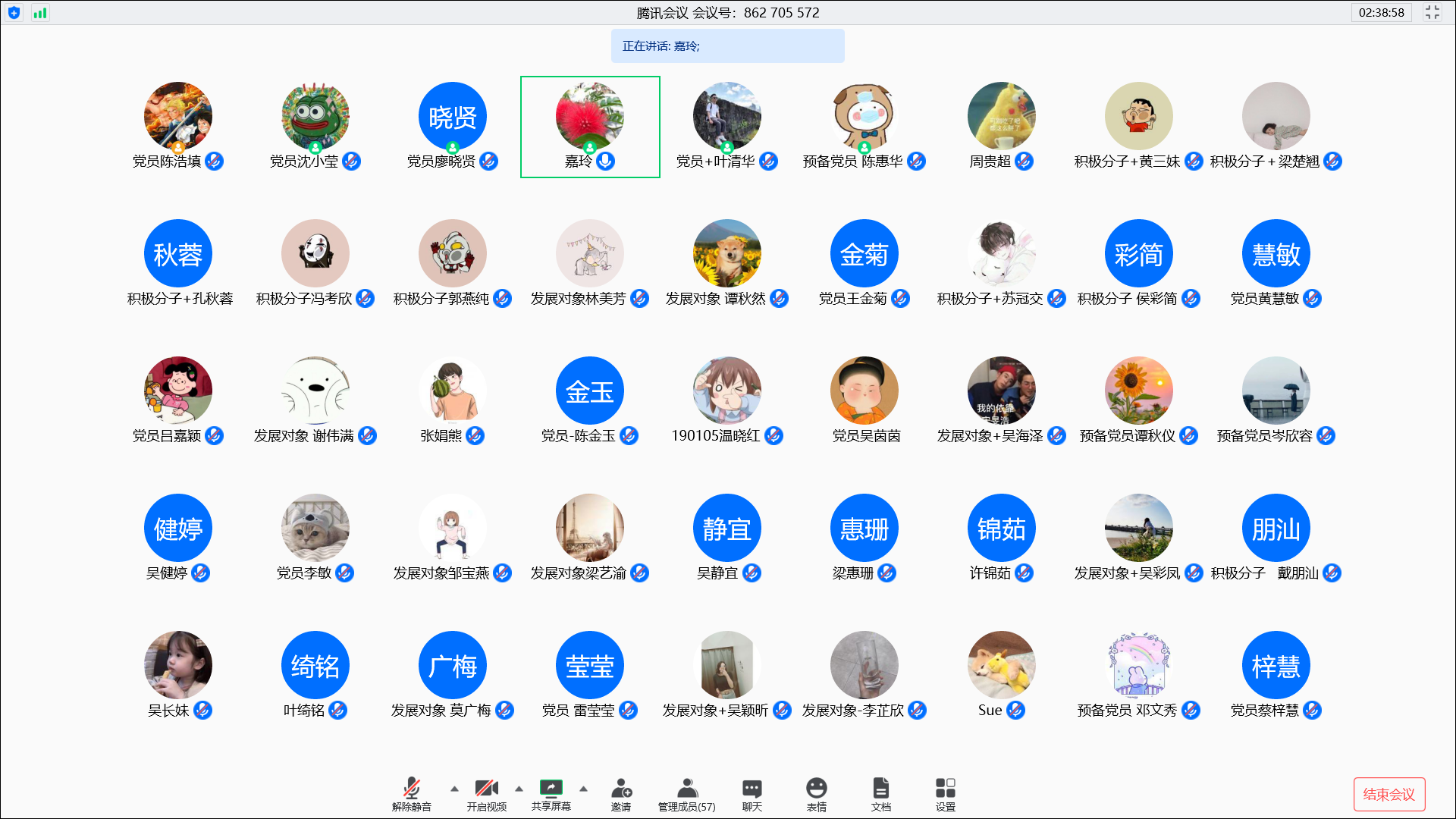Viewport: 1456px width, 819px height.
Task: Expand the video options arrow
Action: [x=519, y=789]
